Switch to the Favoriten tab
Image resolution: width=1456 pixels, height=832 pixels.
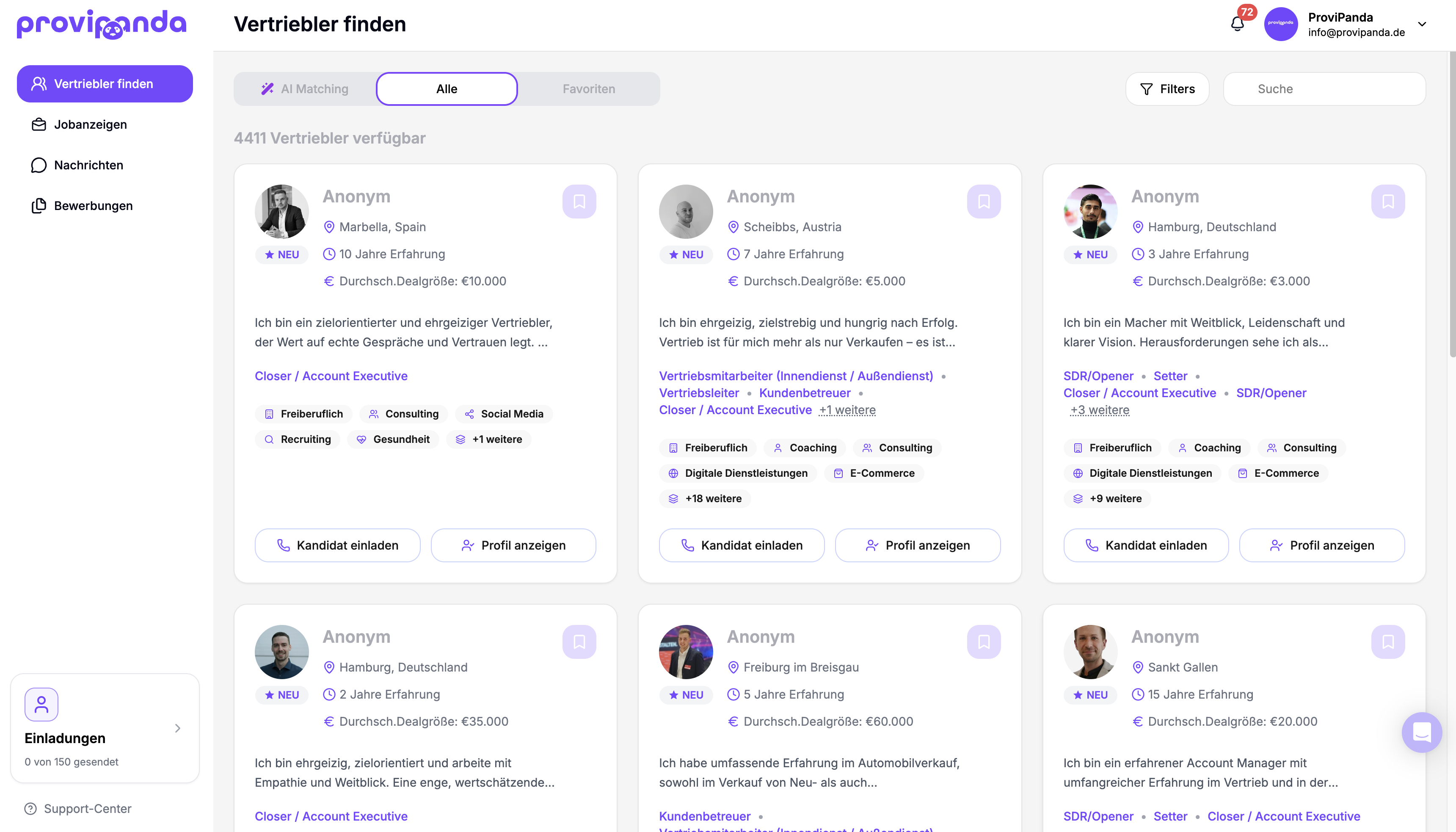588,88
